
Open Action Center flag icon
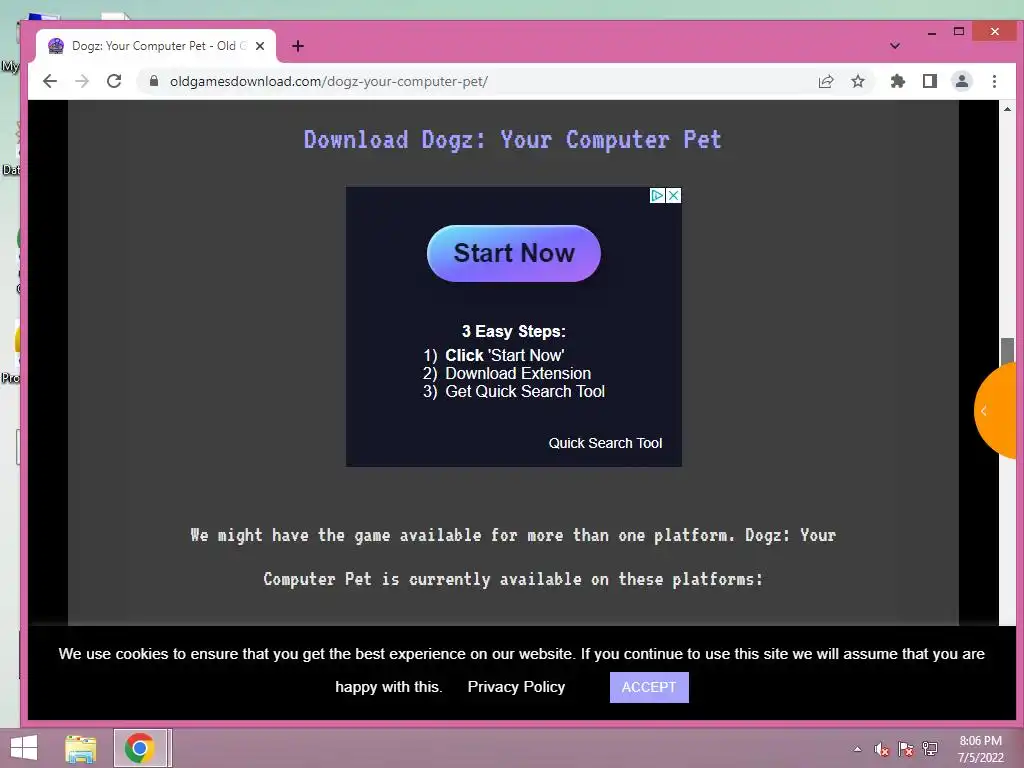coord(905,749)
